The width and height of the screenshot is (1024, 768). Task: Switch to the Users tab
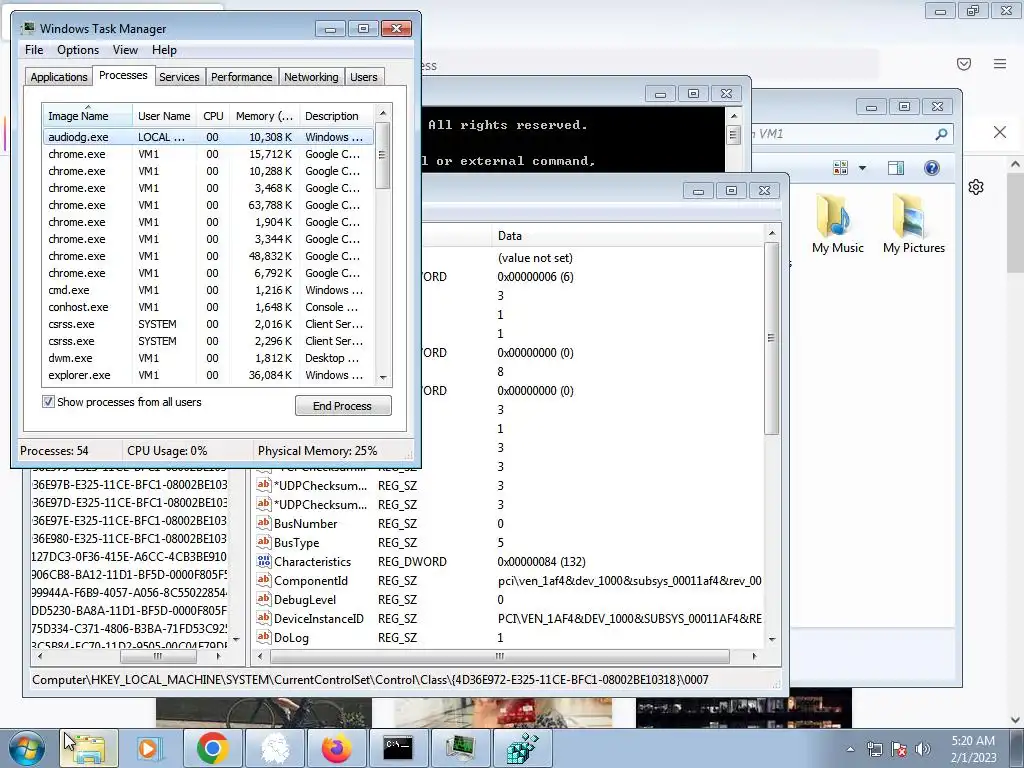[x=363, y=77]
